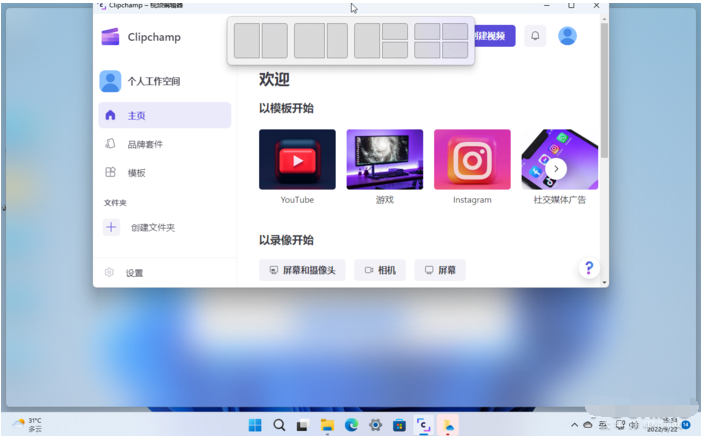This screenshot has width=702, height=436.
Task: Open notification center badge
Action: coord(686,425)
